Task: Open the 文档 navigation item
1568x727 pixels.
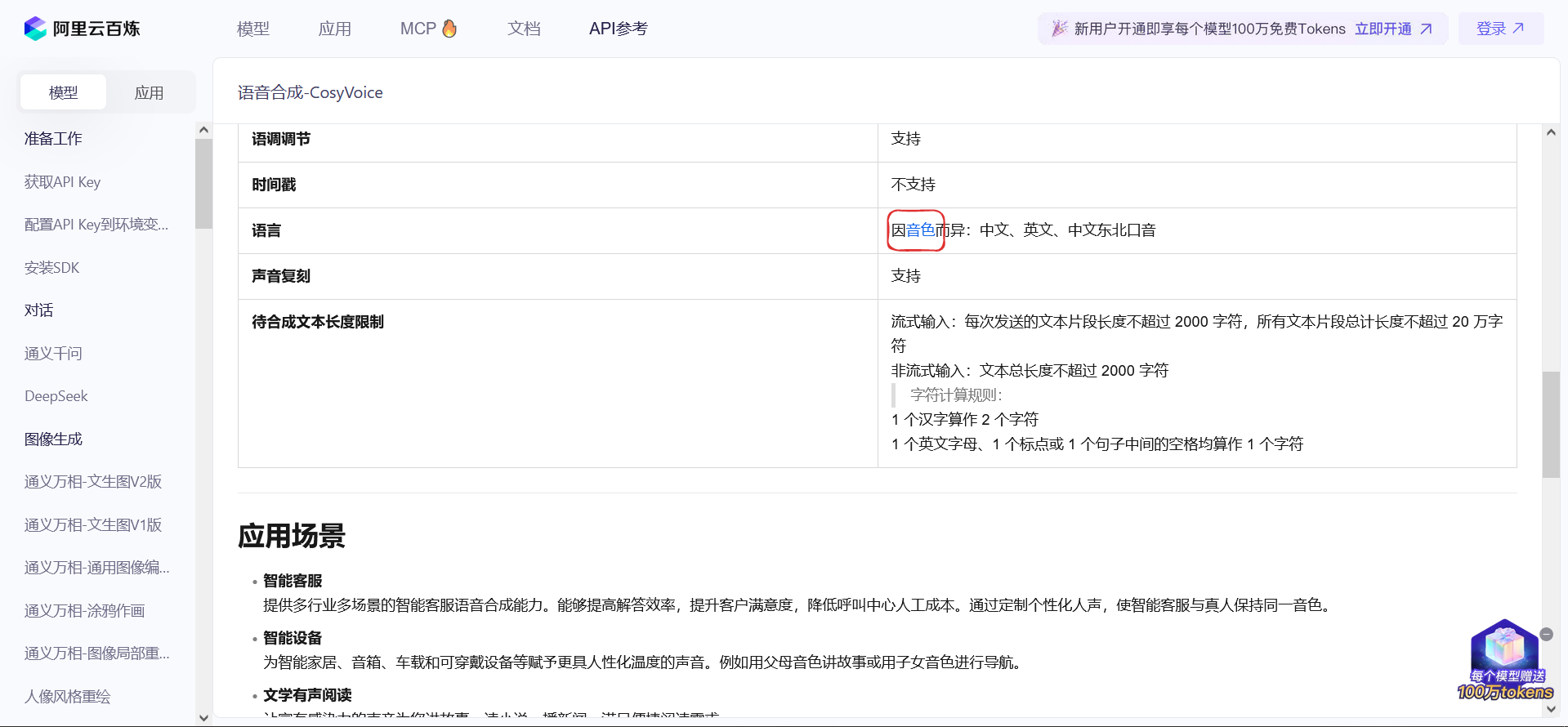Action: [525, 29]
